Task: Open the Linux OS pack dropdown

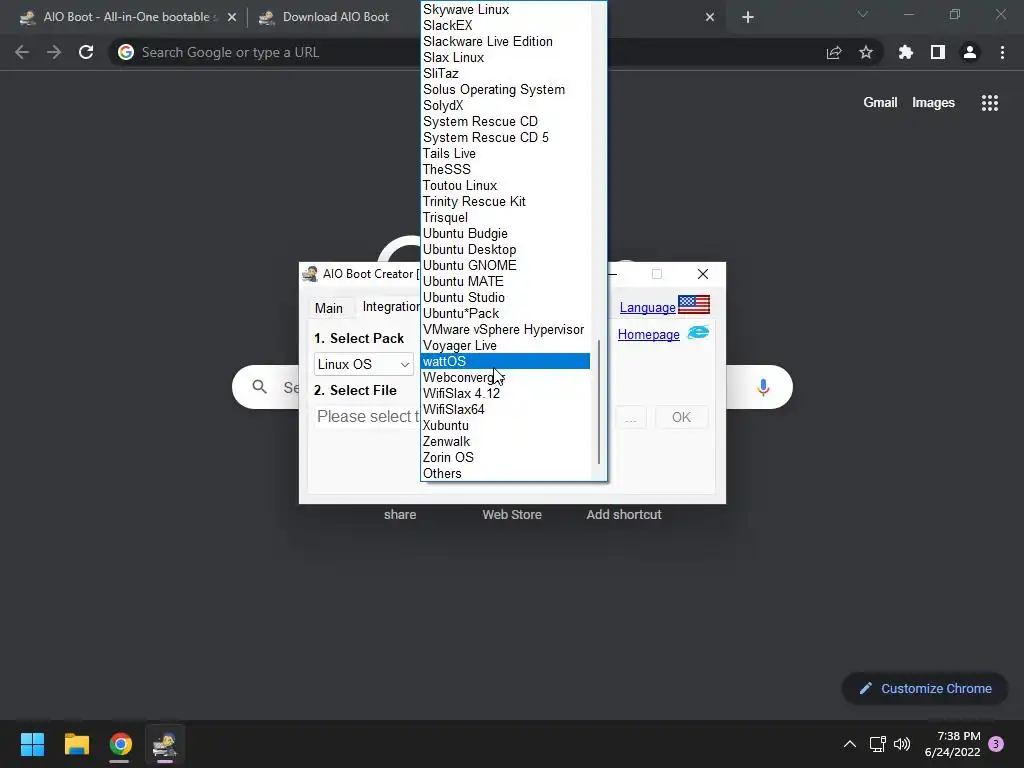Action: pyautogui.click(x=364, y=364)
